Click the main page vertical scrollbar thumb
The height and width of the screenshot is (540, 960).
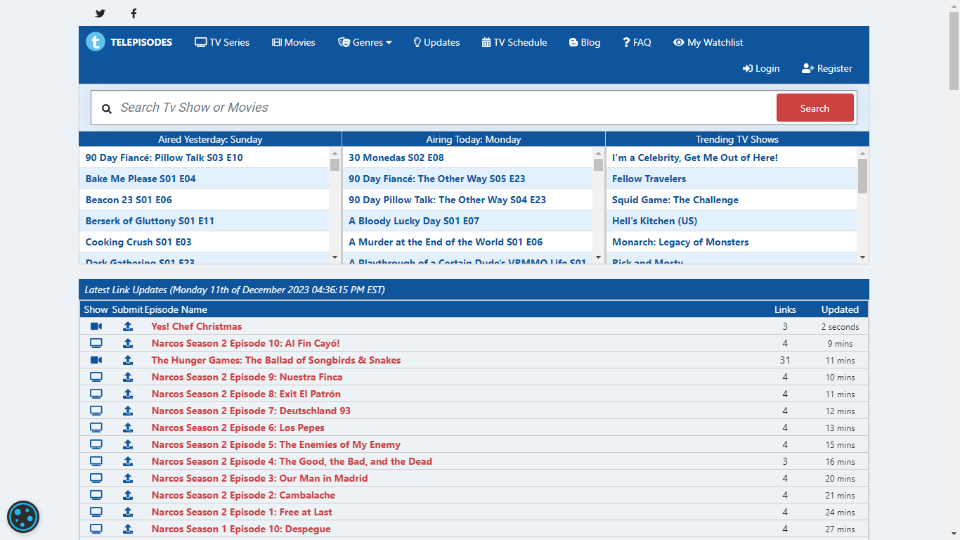point(954,51)
